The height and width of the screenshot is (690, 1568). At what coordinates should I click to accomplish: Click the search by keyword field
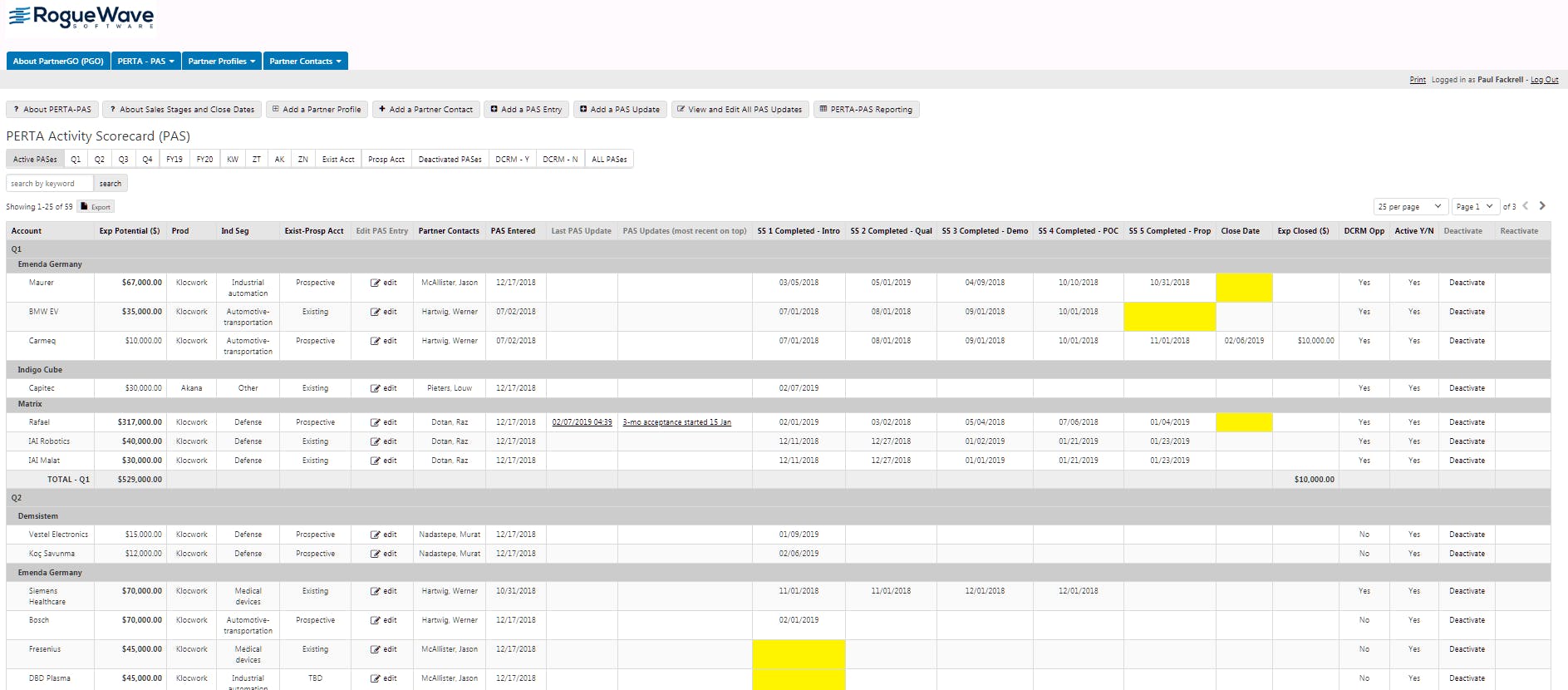point(49,184)
